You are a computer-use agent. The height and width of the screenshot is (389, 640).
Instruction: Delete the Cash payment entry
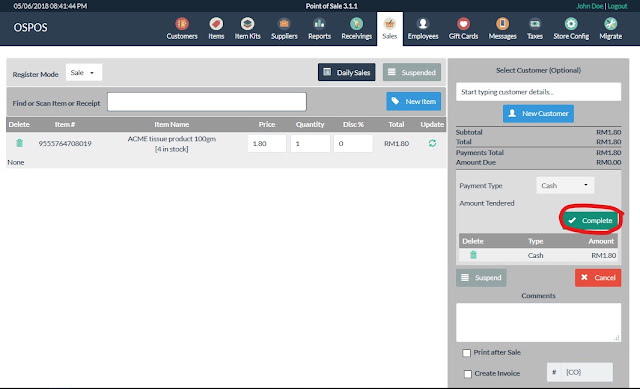[x=473, y=255]
